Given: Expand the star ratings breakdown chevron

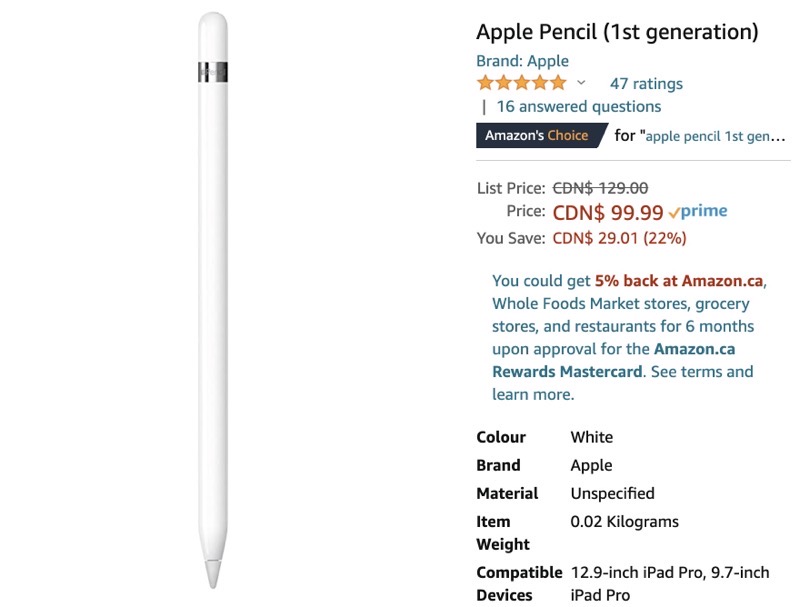Looking at the screenshot, I should coord(581,83).
